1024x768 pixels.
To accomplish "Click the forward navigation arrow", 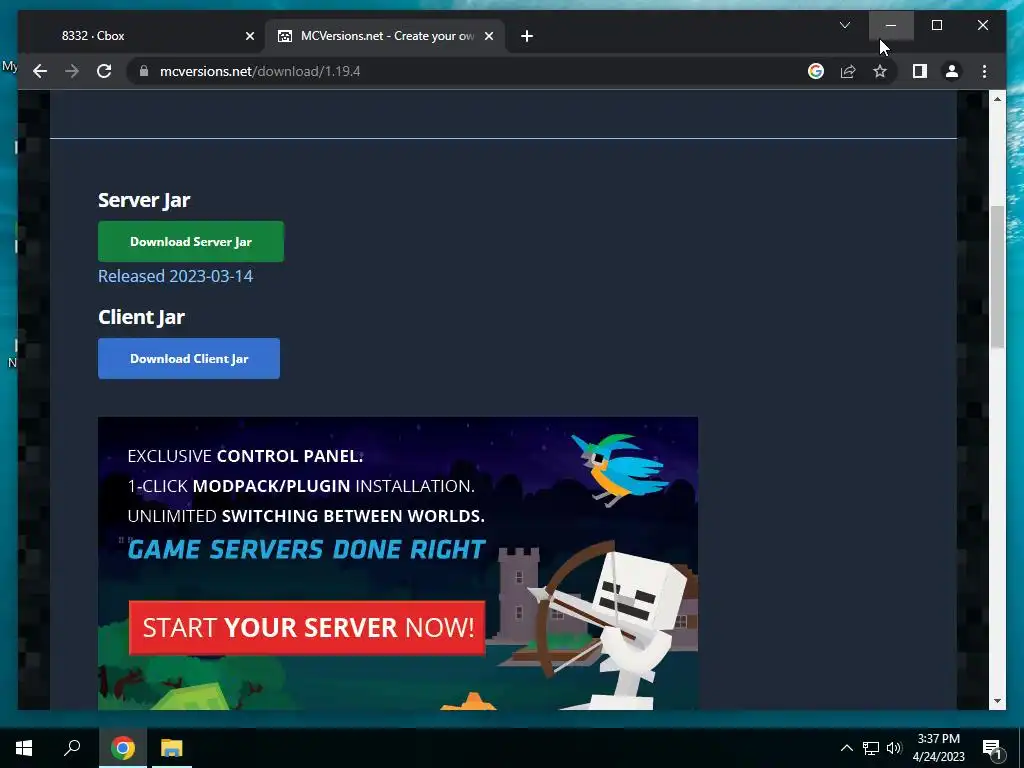I will (x=72, y=71).
